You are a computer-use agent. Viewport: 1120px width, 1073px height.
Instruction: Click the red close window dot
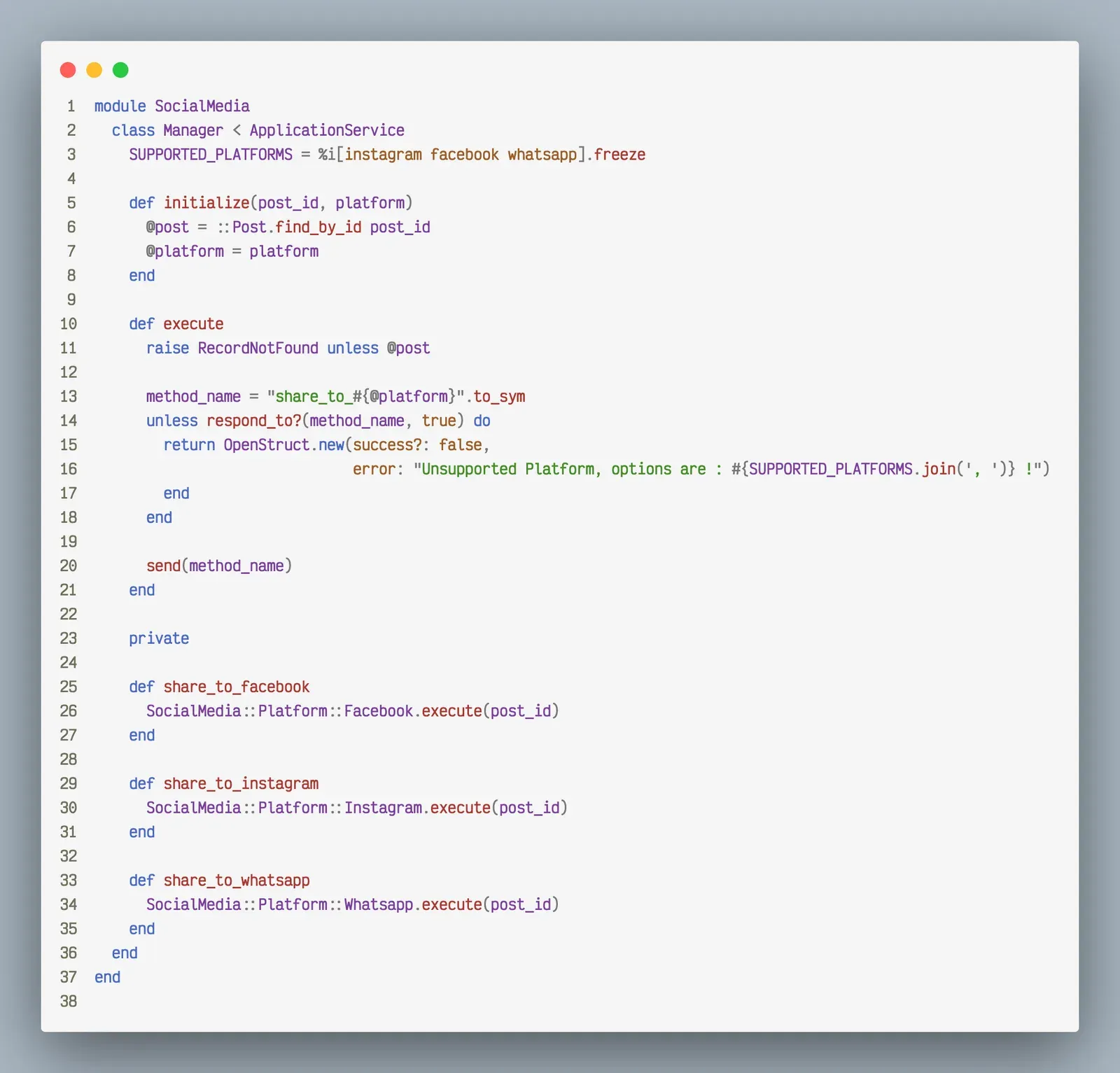[68, 70]
